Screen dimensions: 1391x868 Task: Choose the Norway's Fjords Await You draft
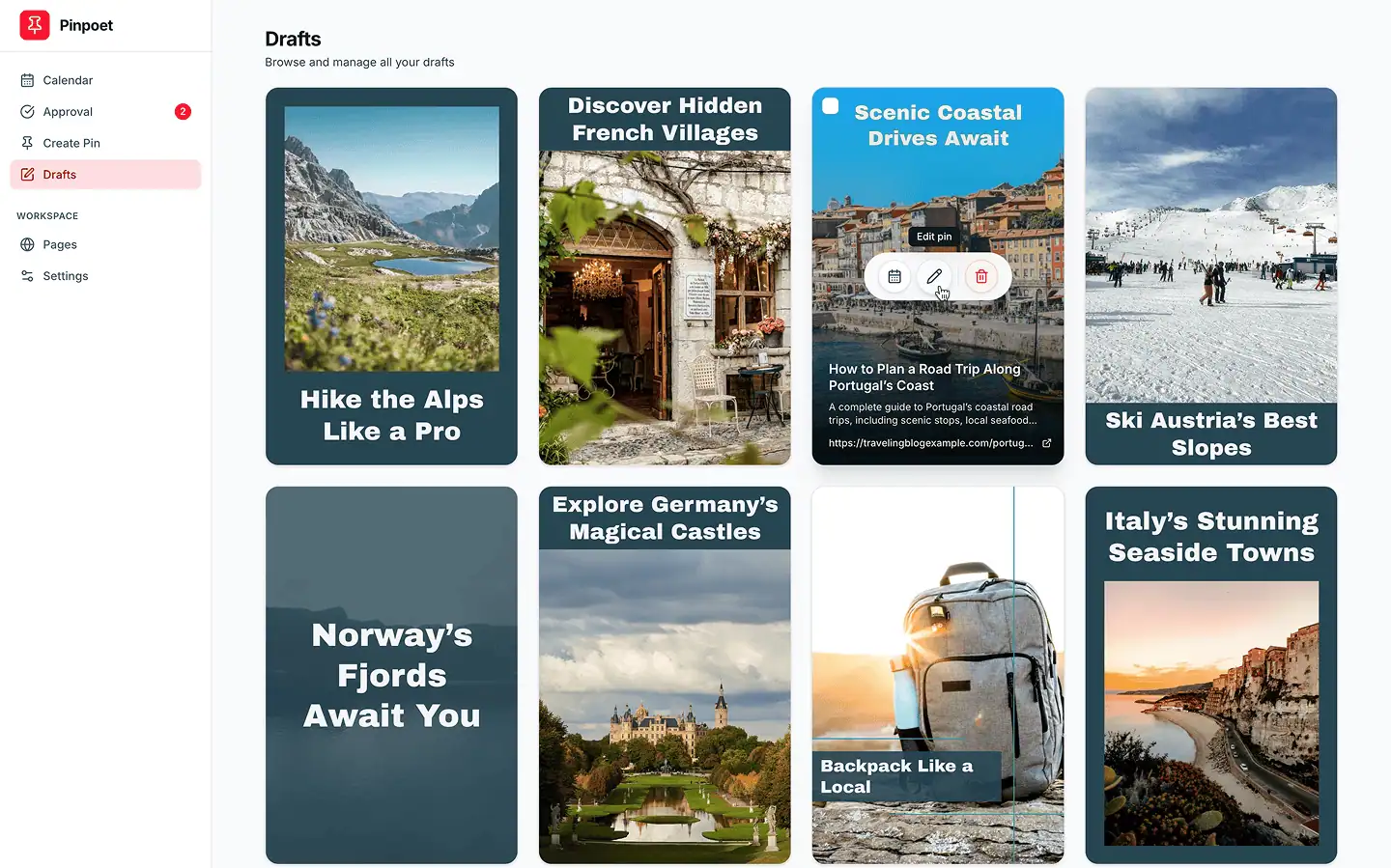[x=391, y=675]
